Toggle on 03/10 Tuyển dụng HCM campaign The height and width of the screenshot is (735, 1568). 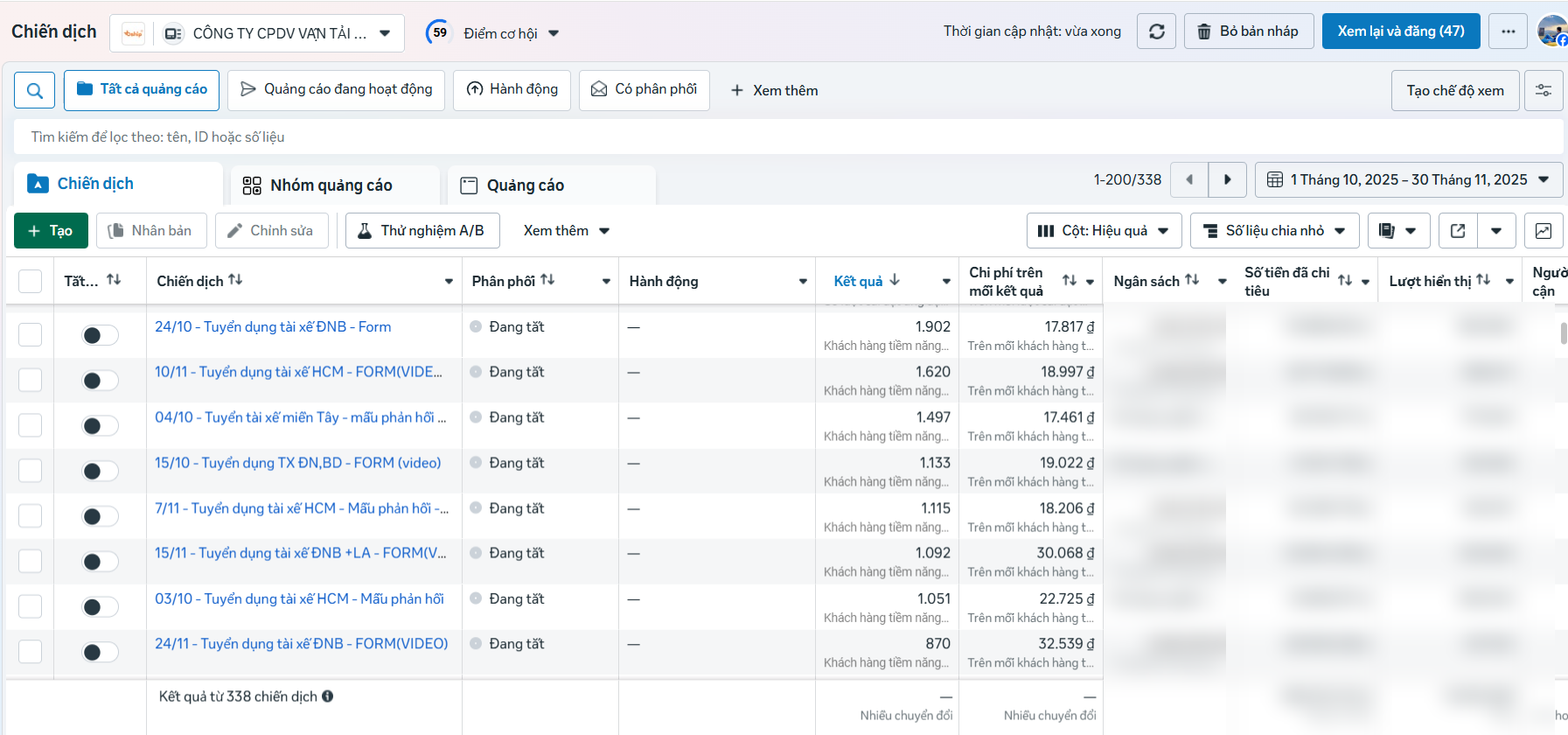point(100,607)
